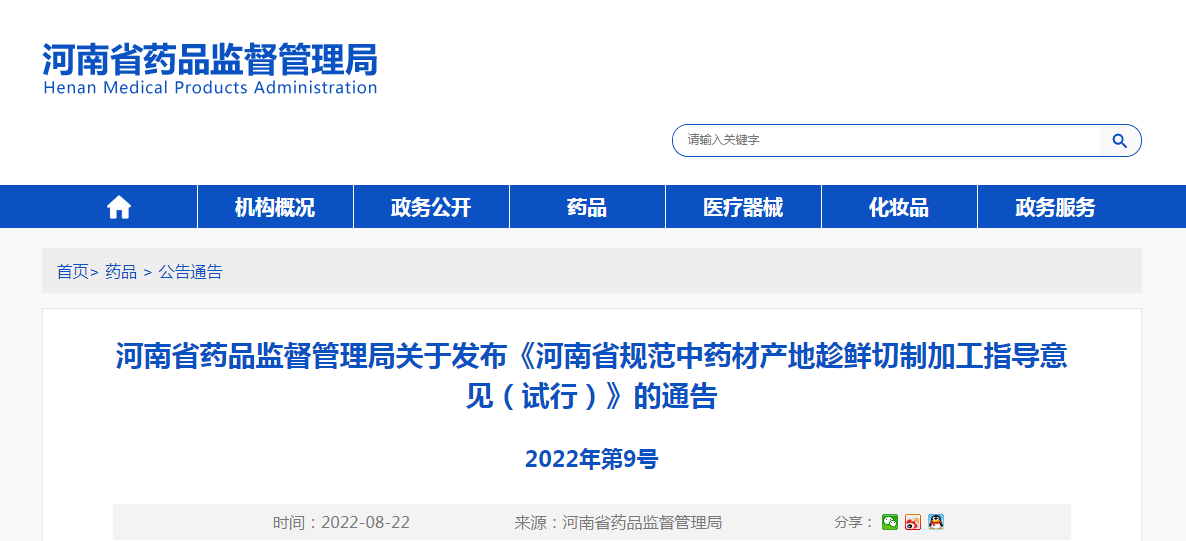Select the notice title starting 河南省药品监督管理局关于发布
The height and width of the screenshot is (541, 1186).
(591, 375)
